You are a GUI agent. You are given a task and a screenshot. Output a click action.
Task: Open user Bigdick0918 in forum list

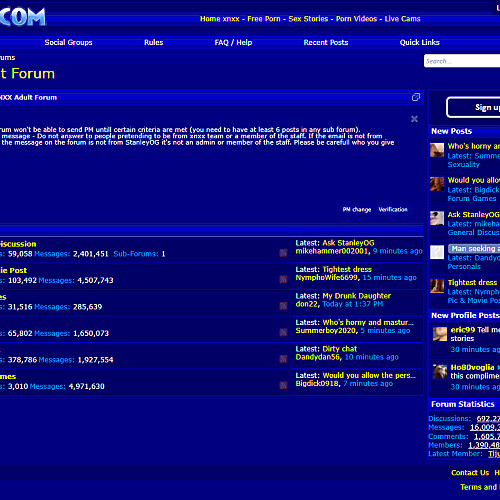tap(317, 383)
